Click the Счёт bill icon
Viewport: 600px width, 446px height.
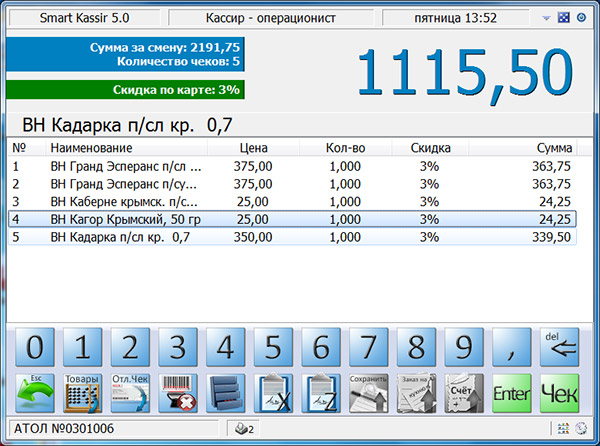[463, 392]
